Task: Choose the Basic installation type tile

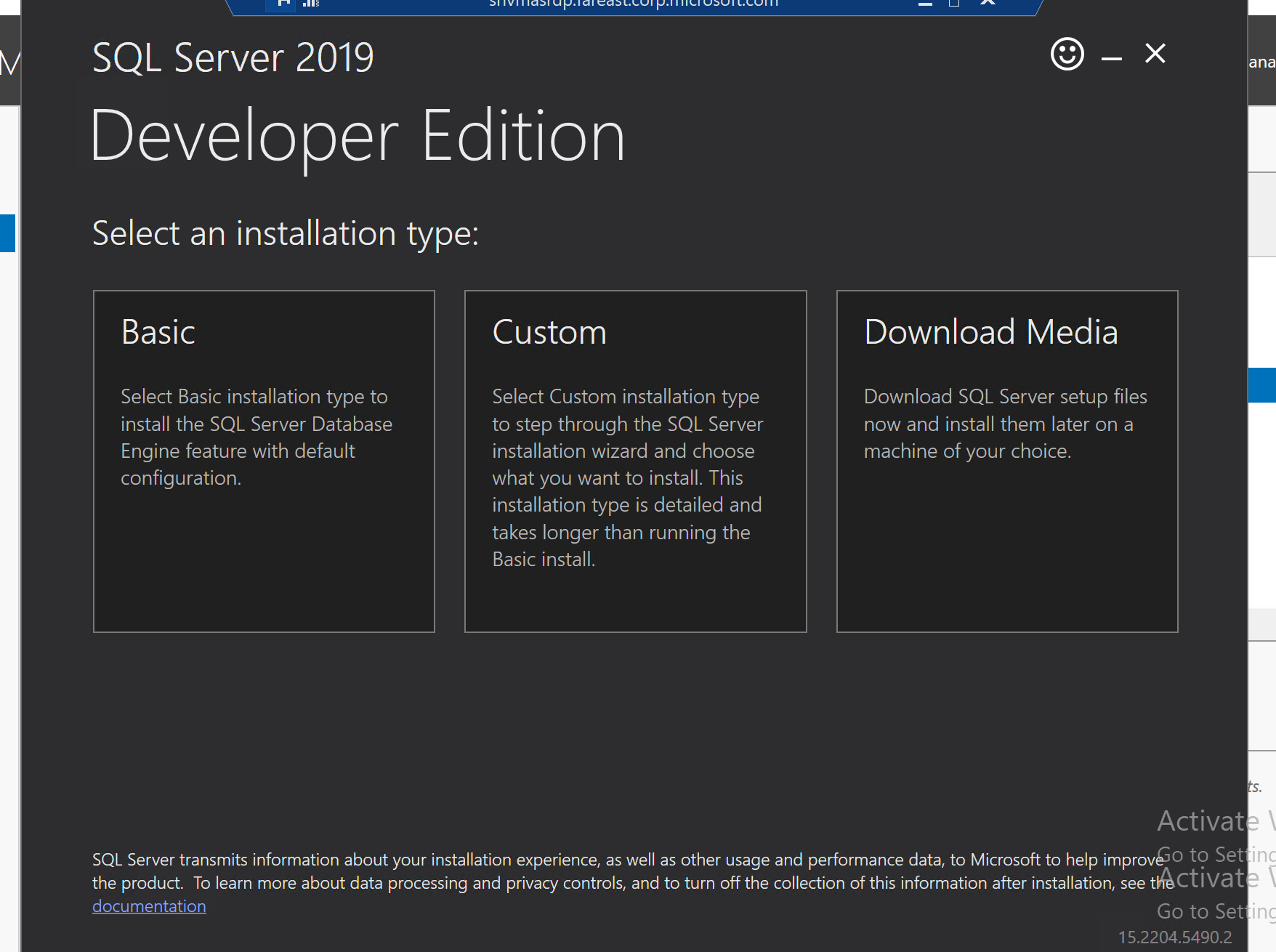Action: (264, 461)
